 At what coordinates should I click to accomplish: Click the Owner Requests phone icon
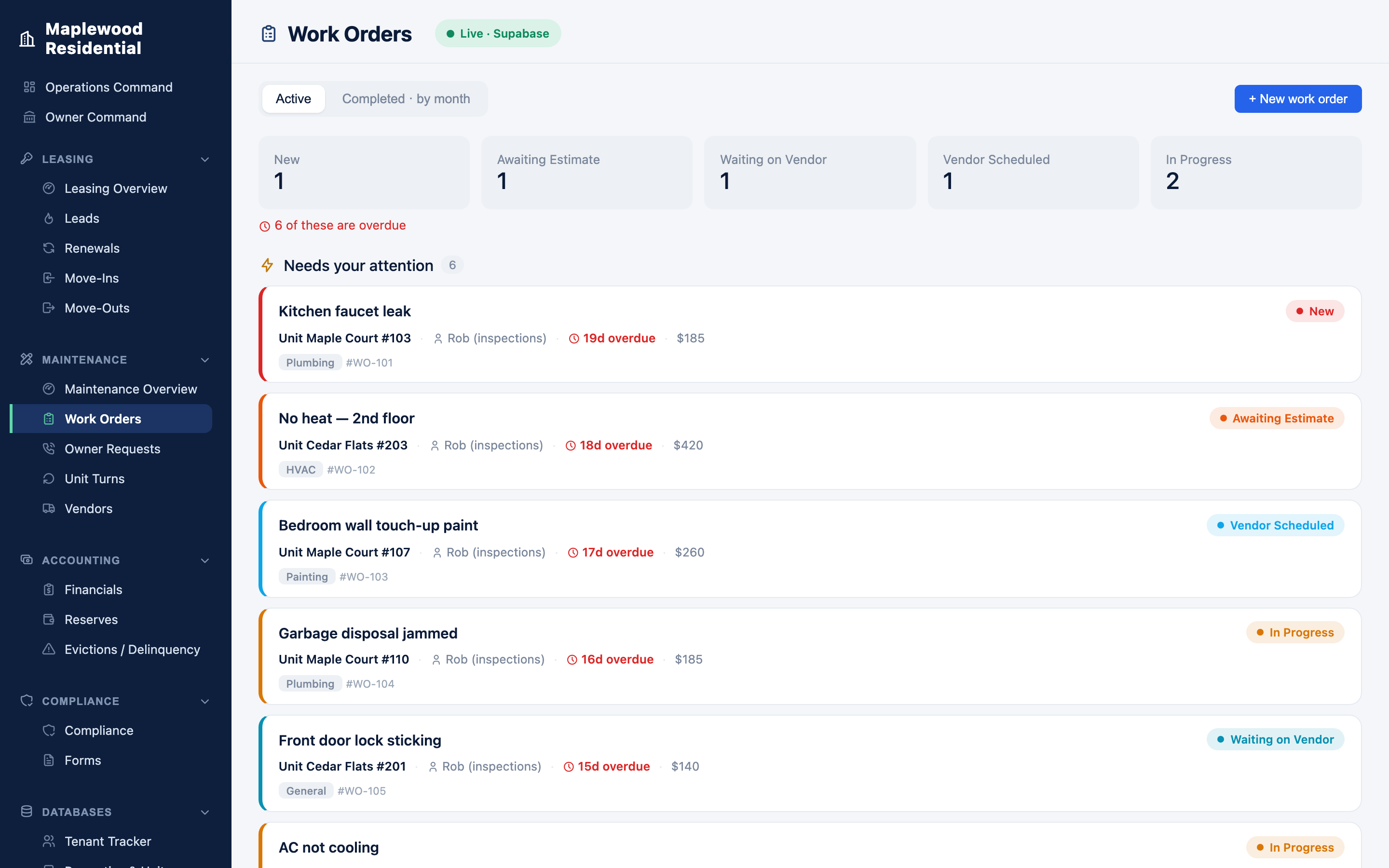pyautogui.click(x=49, y=449)
